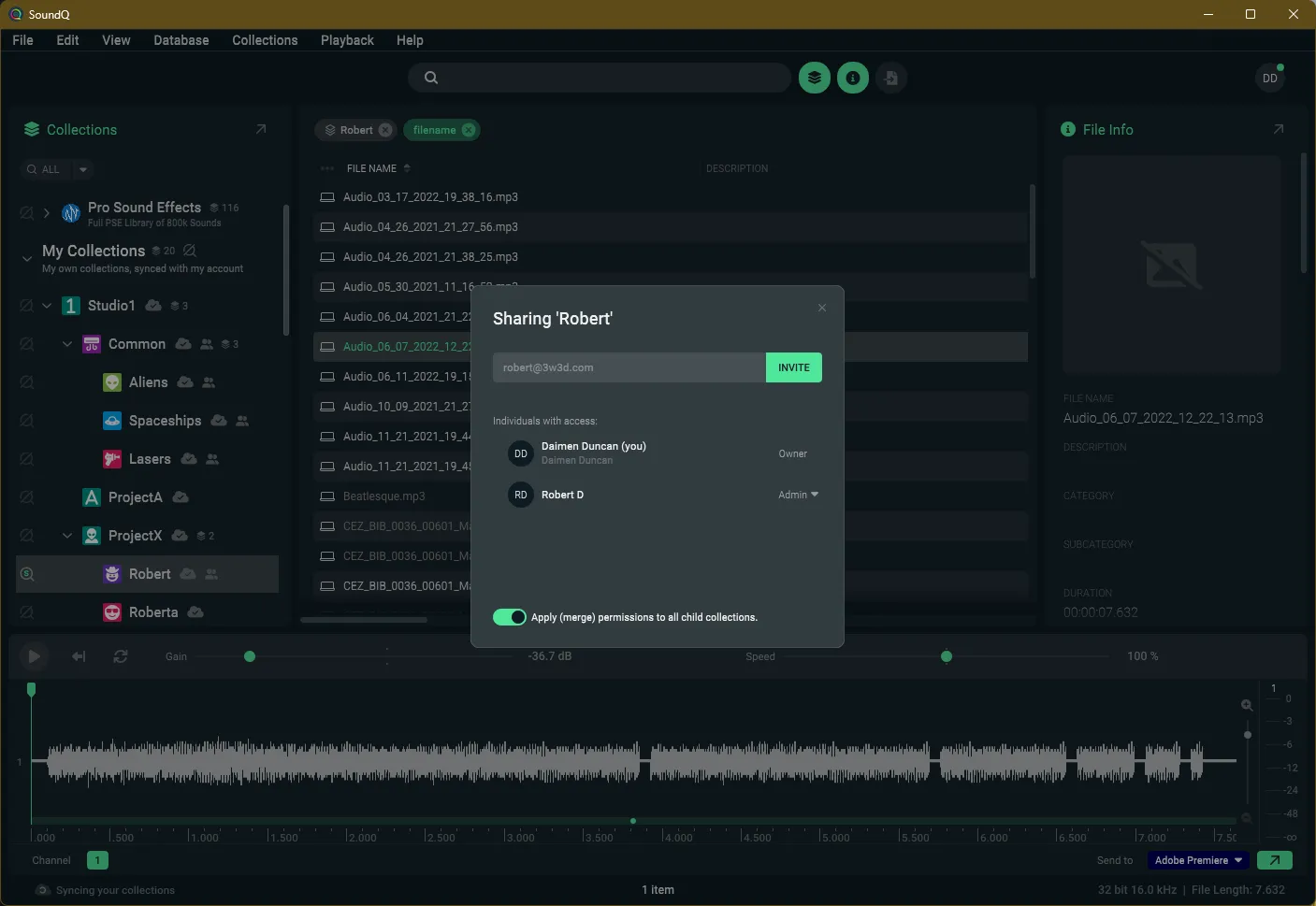Click the return-to-start transport button
The image size is (1316, 906).
click(79, 656)
